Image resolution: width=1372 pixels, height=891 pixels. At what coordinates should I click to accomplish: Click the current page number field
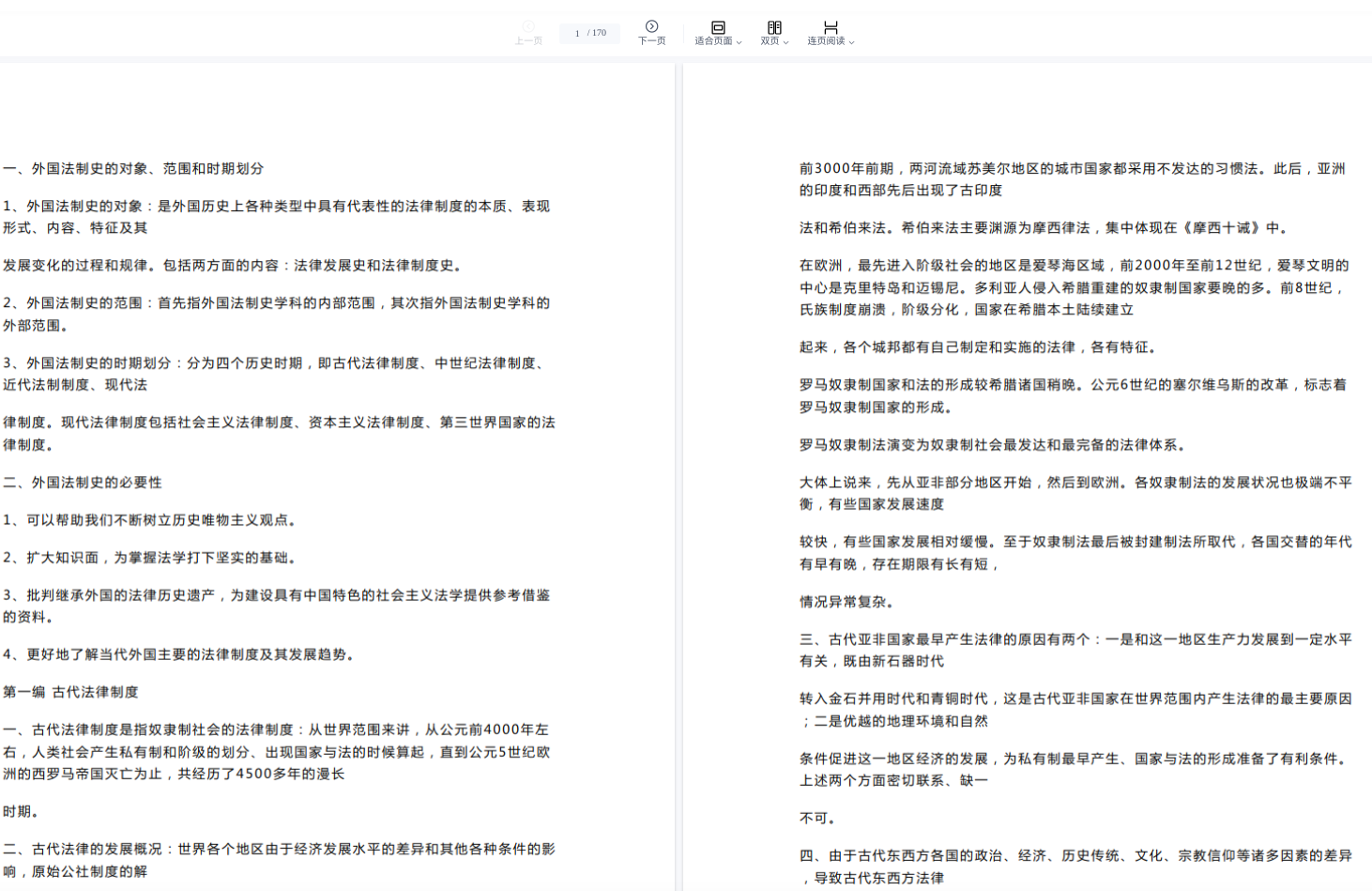click(577, 34)
